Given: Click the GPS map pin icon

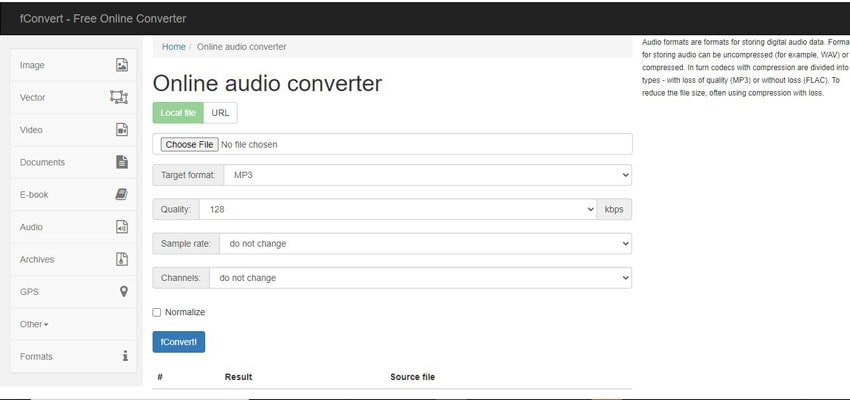Looking at the screenshot, I should (124, 292).
